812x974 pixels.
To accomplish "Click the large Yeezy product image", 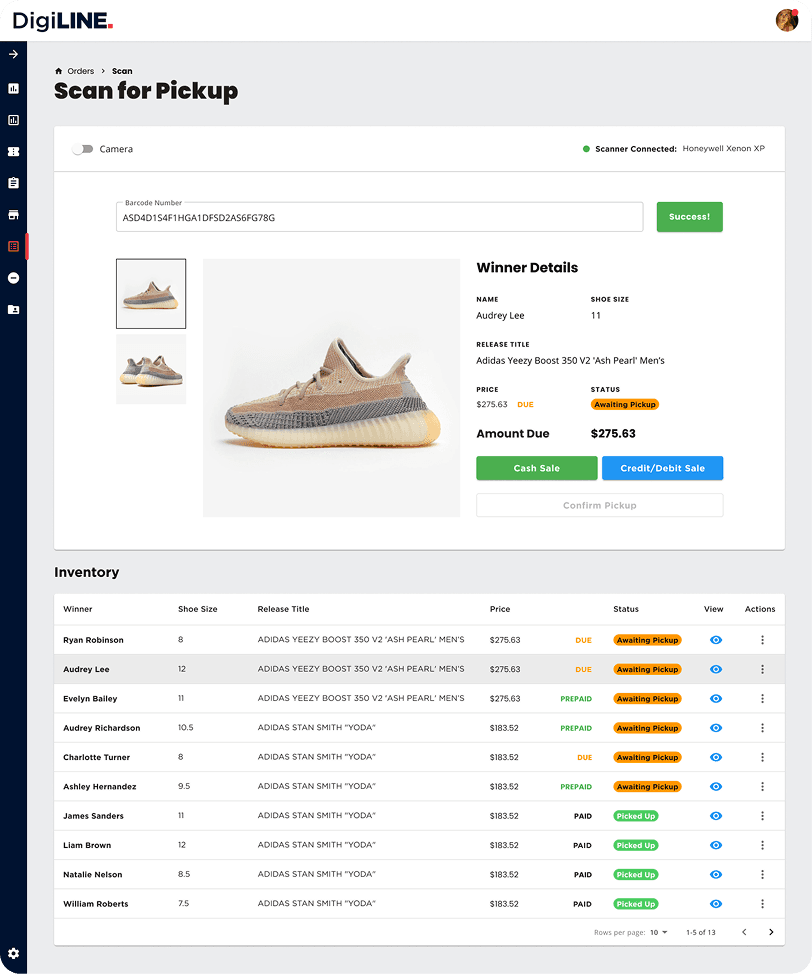I will click(x=331, y=388).
